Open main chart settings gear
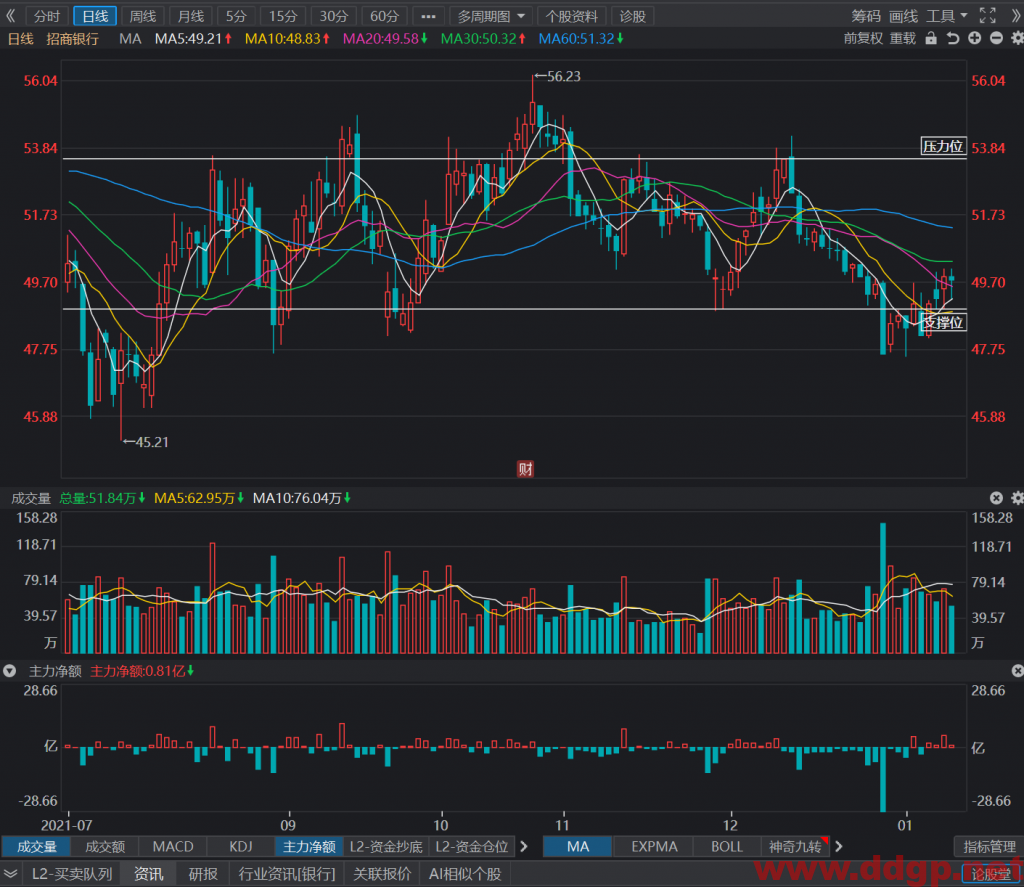Viewport: 1024px width, 887px height. (1017, 39)
